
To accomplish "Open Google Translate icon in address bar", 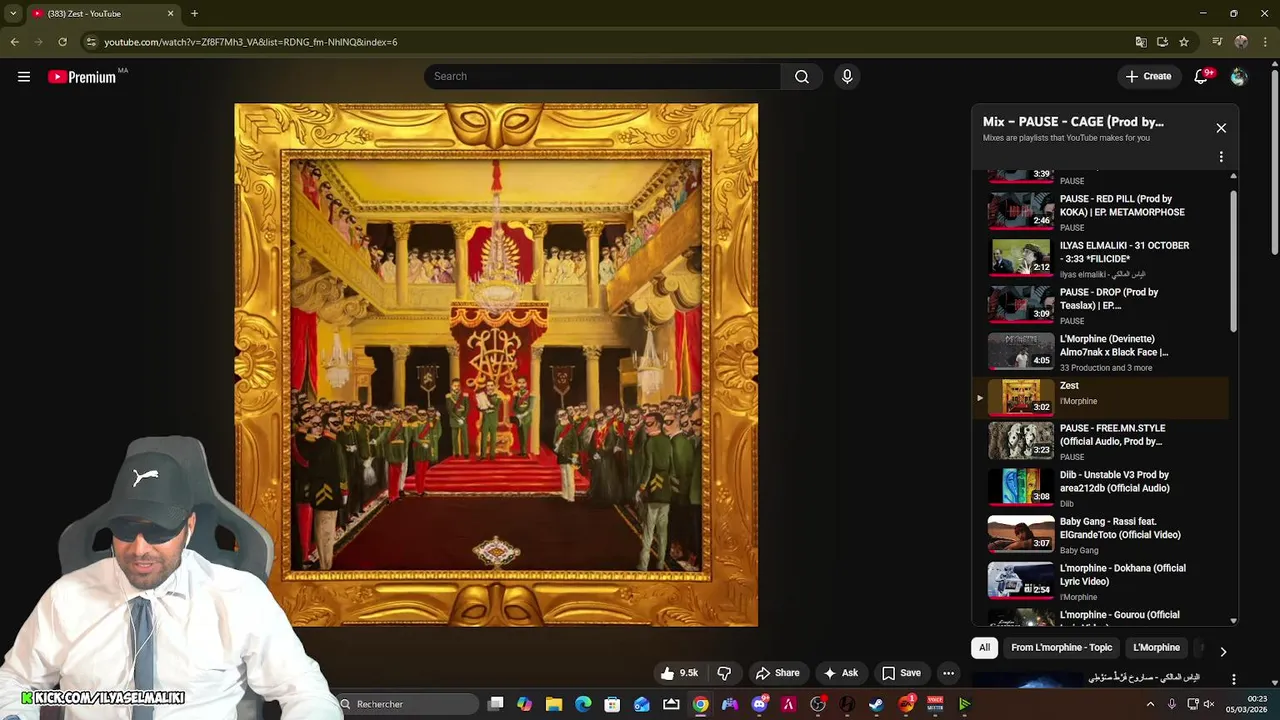I will pos(1141,42).
